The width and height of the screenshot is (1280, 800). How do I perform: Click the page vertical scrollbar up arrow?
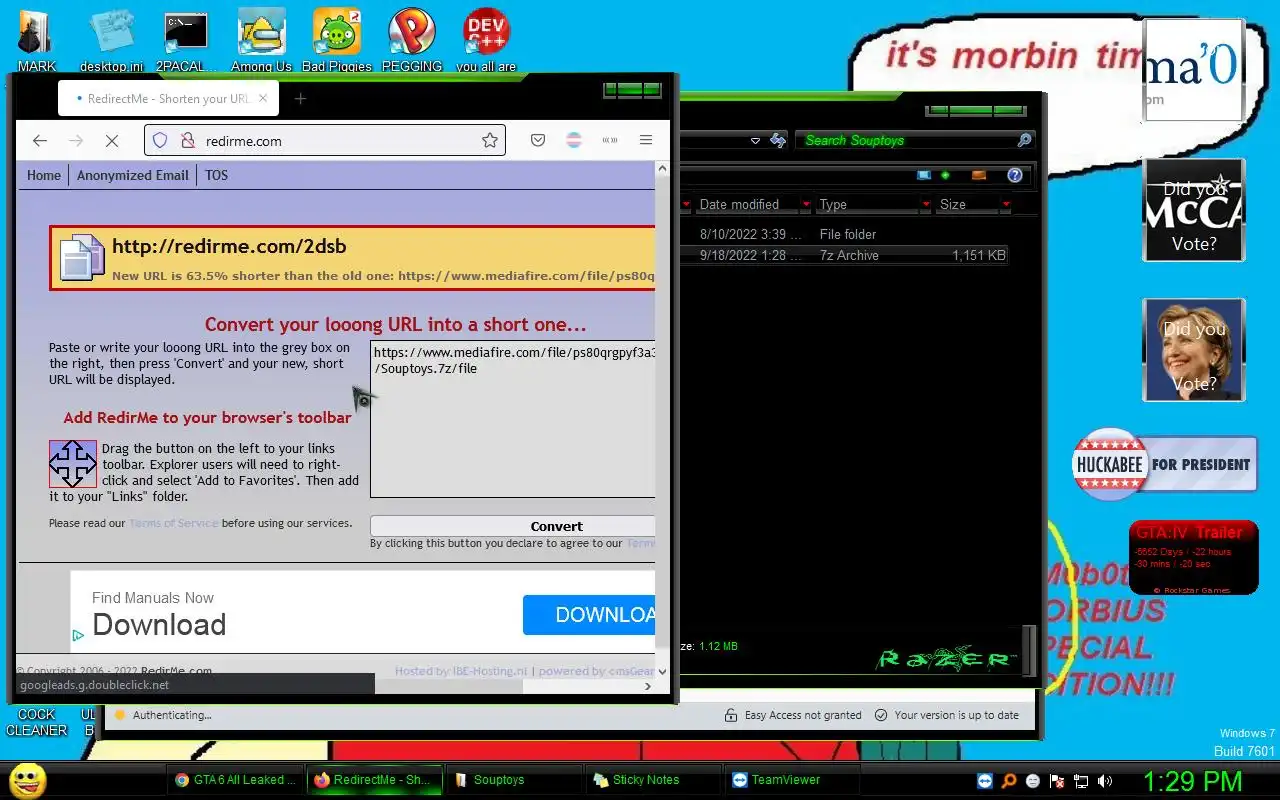662,170
